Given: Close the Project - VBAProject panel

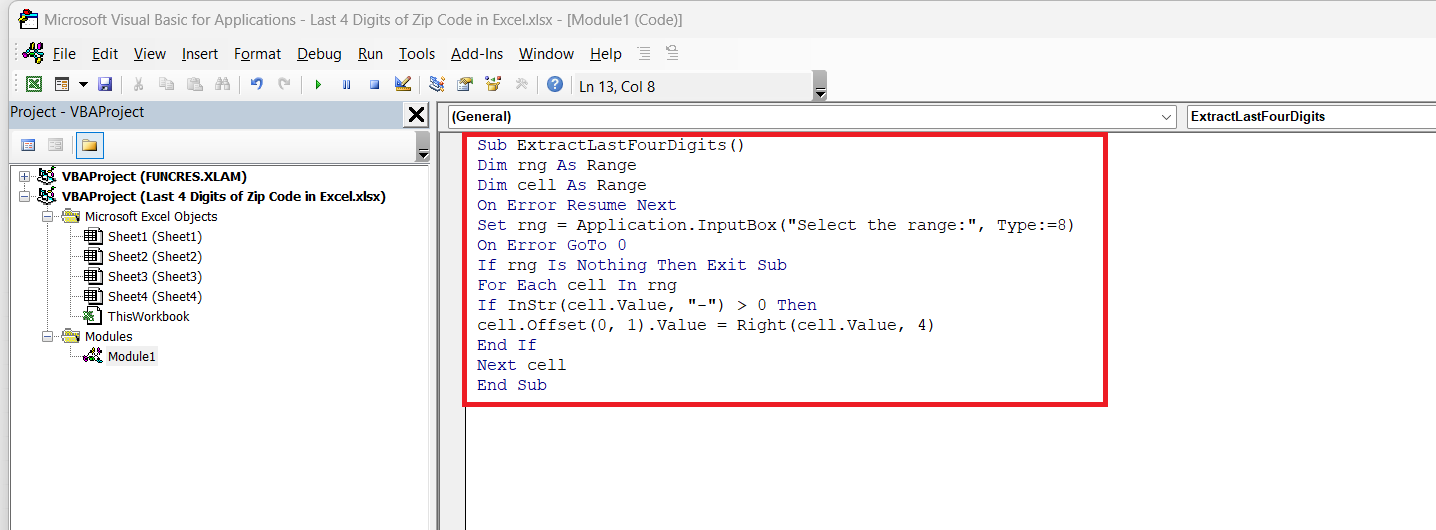Looking at the screenshot, I should [x=417, y=115].
